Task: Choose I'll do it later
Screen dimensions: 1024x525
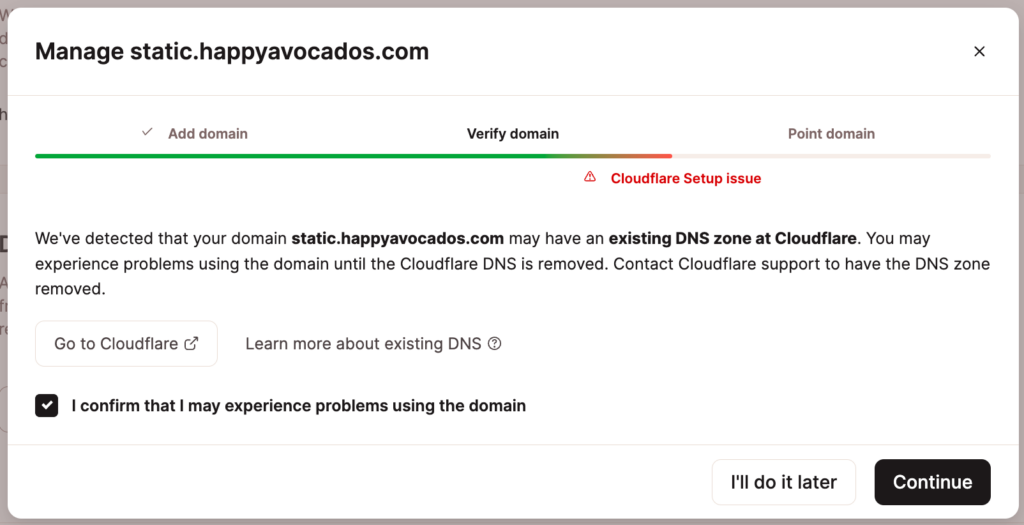Action: coord(783,482)
